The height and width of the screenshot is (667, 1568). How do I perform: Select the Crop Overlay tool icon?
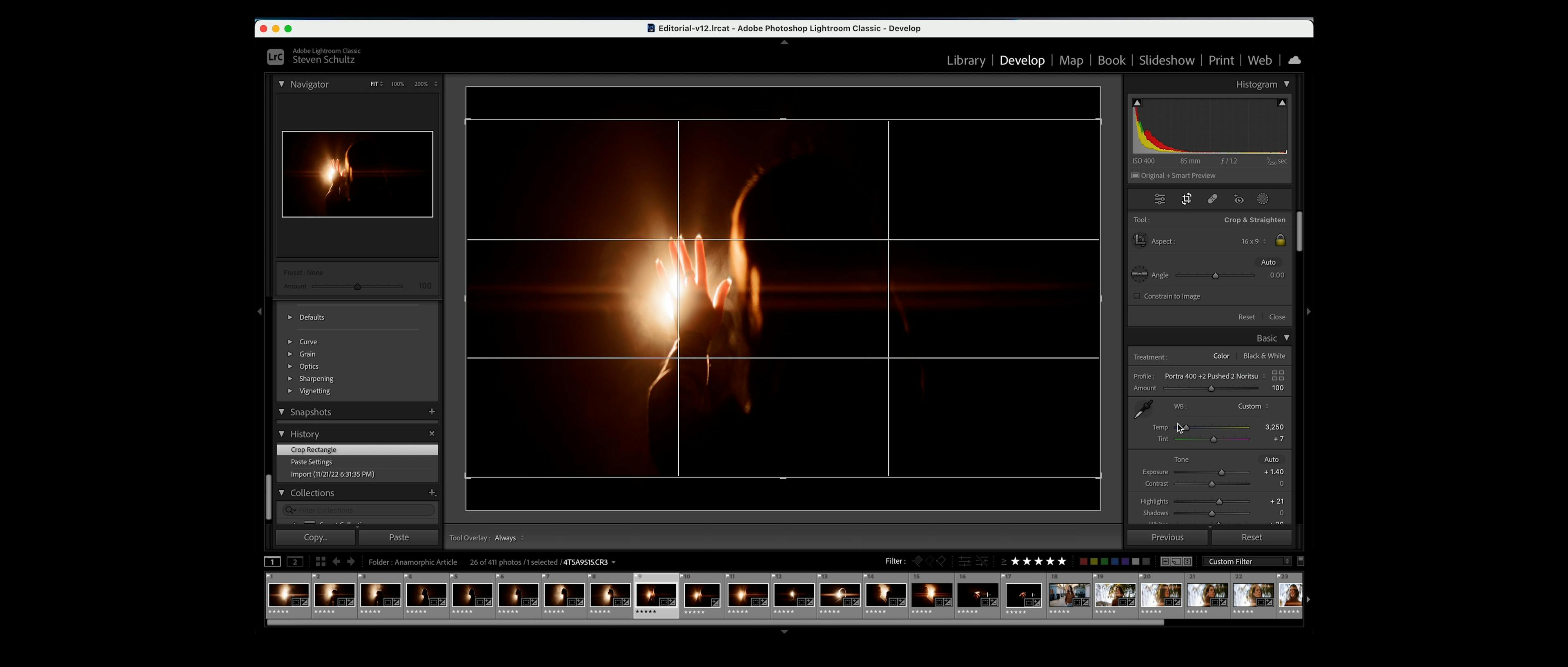(x=1186, y=199)
